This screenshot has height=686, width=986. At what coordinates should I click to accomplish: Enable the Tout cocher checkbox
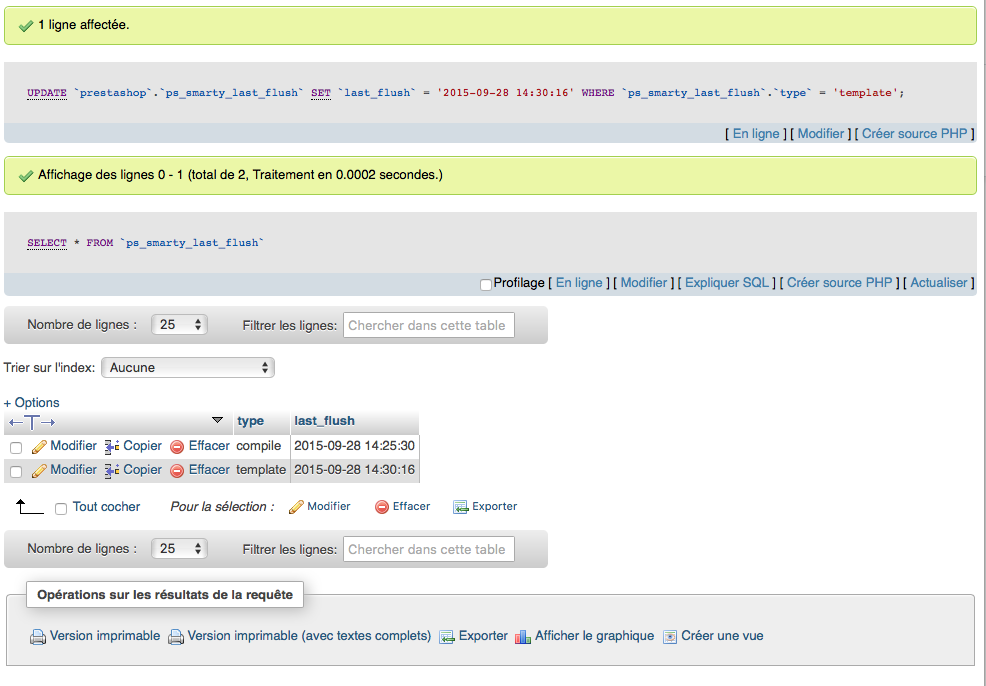pos(61,509)
